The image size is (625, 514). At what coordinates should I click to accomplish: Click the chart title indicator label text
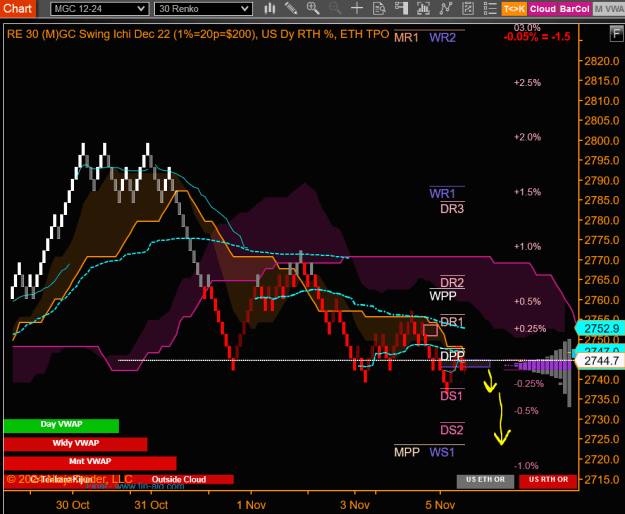click(198, 34)
